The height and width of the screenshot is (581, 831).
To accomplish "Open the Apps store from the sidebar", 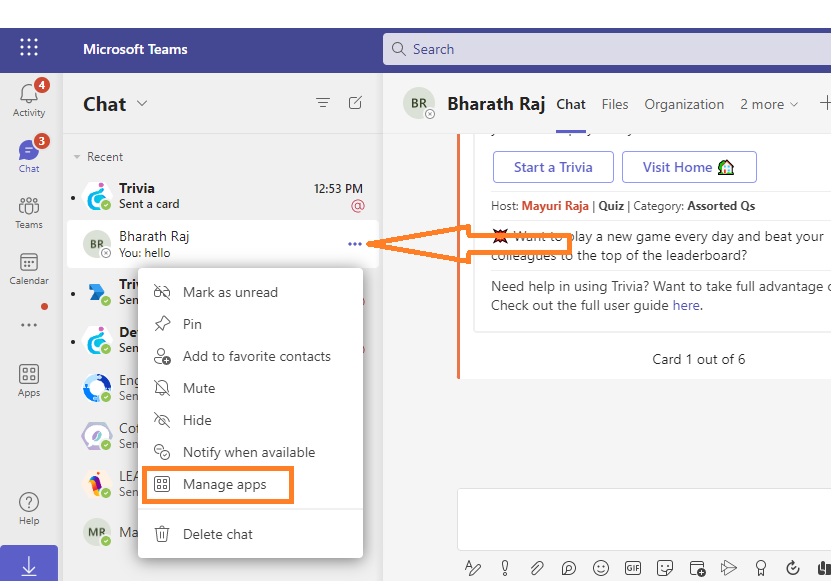I will [x=29, y=381].
